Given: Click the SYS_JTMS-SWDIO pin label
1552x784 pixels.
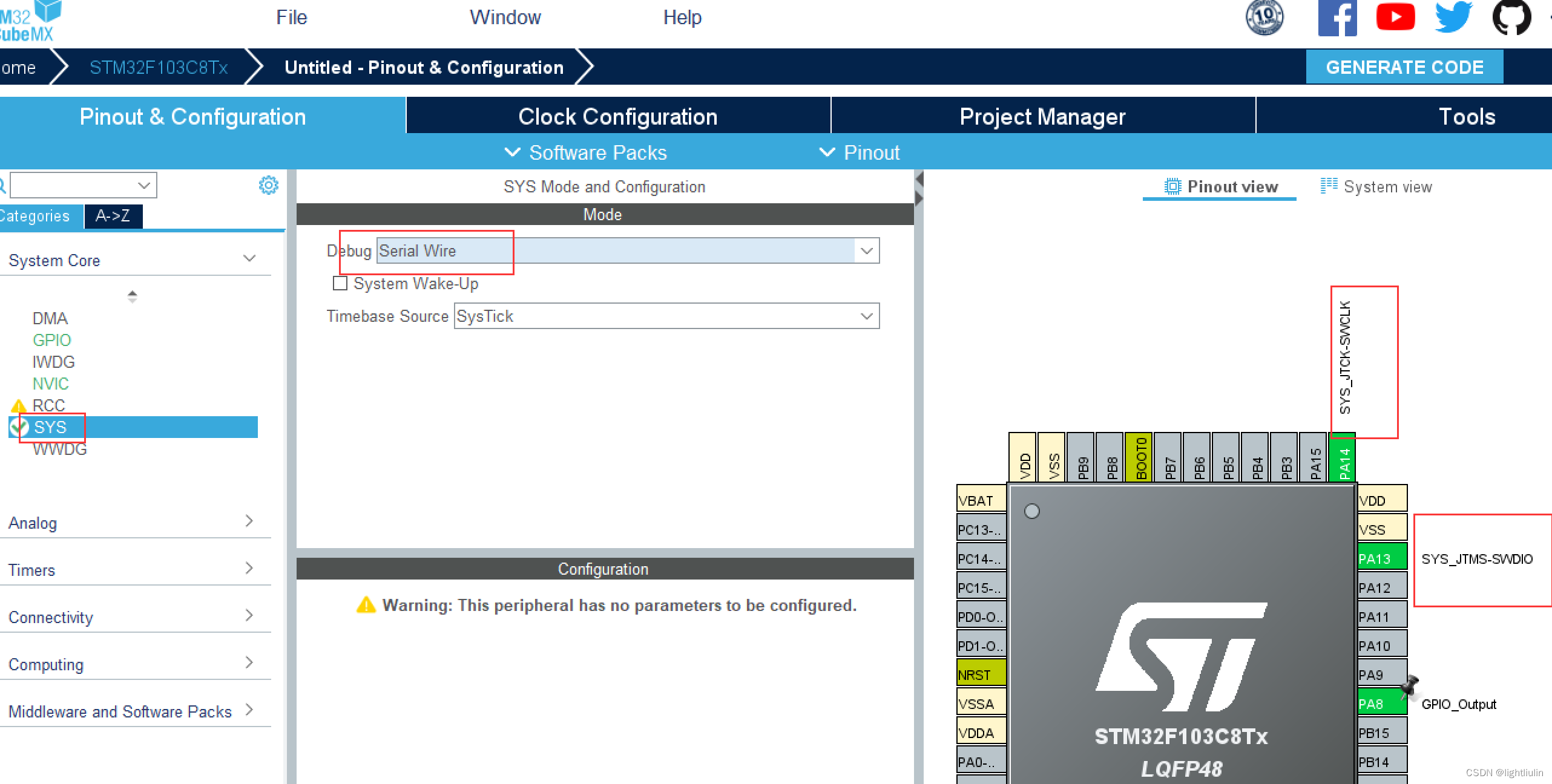Looking at the screenshot, I should [1477, 559].
